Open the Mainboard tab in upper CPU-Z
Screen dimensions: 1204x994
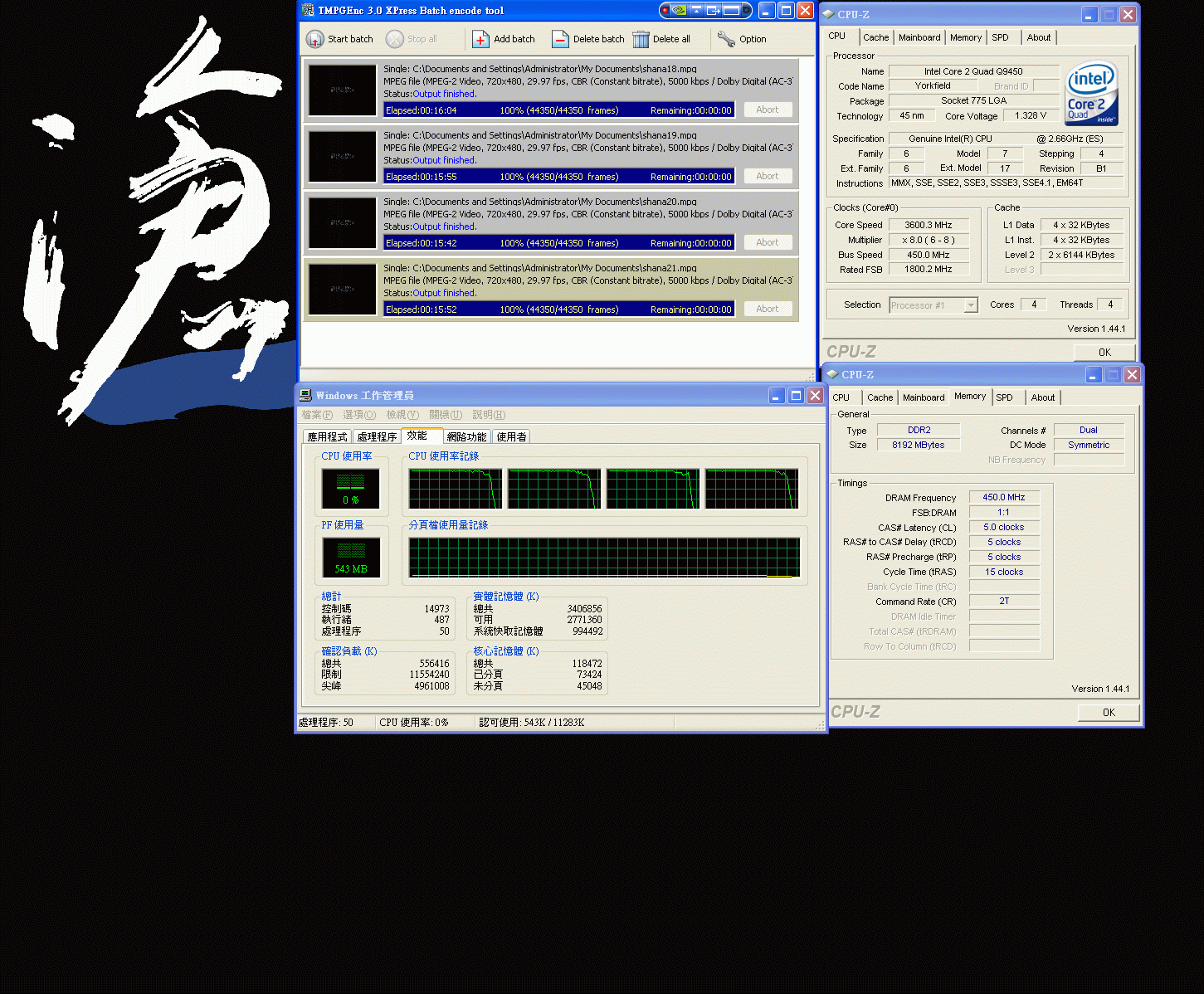pyautogui.click(x=919, y=37)
